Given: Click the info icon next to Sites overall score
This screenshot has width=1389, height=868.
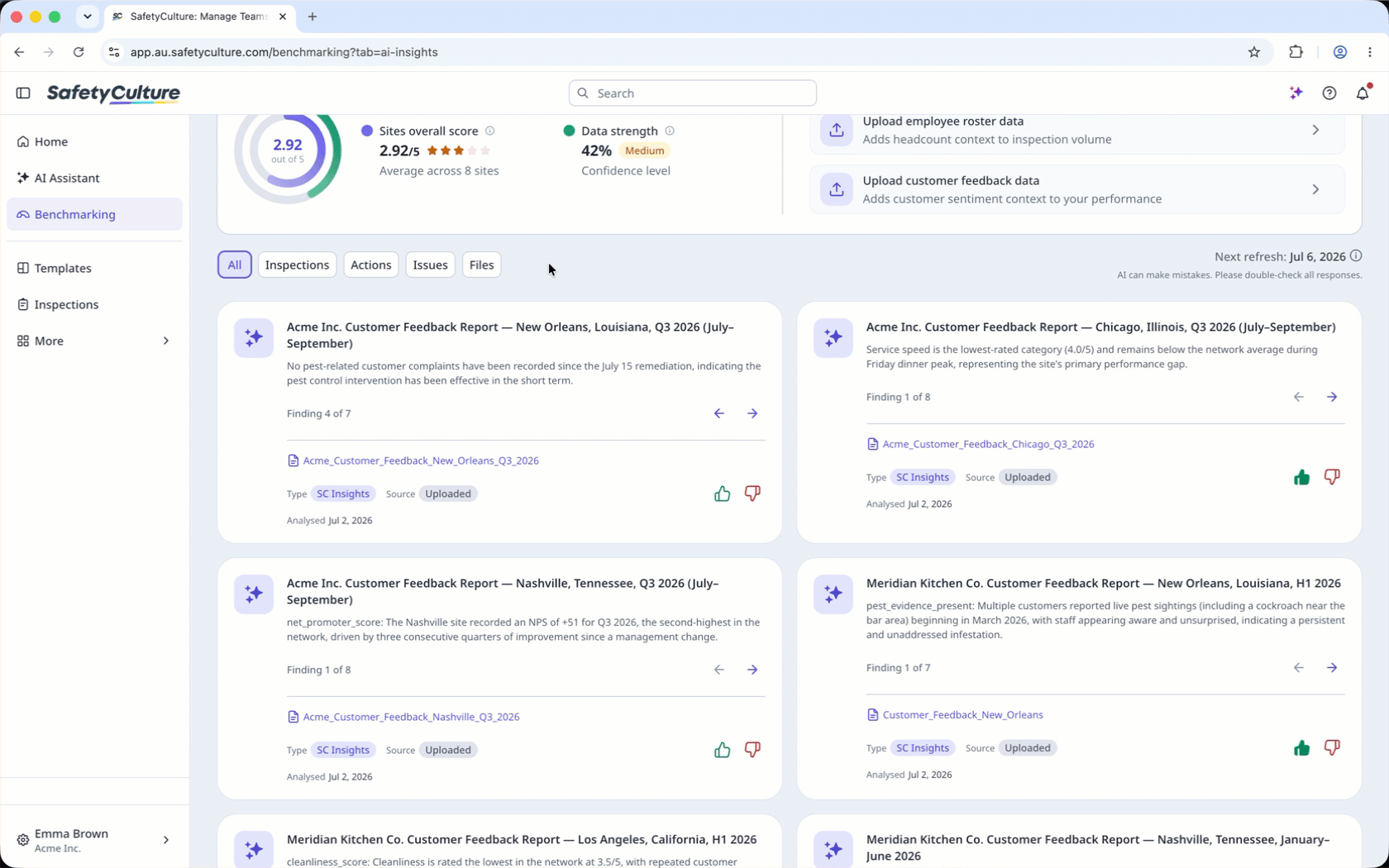Looking at the screenshot, I should click(x=489, y=131).
